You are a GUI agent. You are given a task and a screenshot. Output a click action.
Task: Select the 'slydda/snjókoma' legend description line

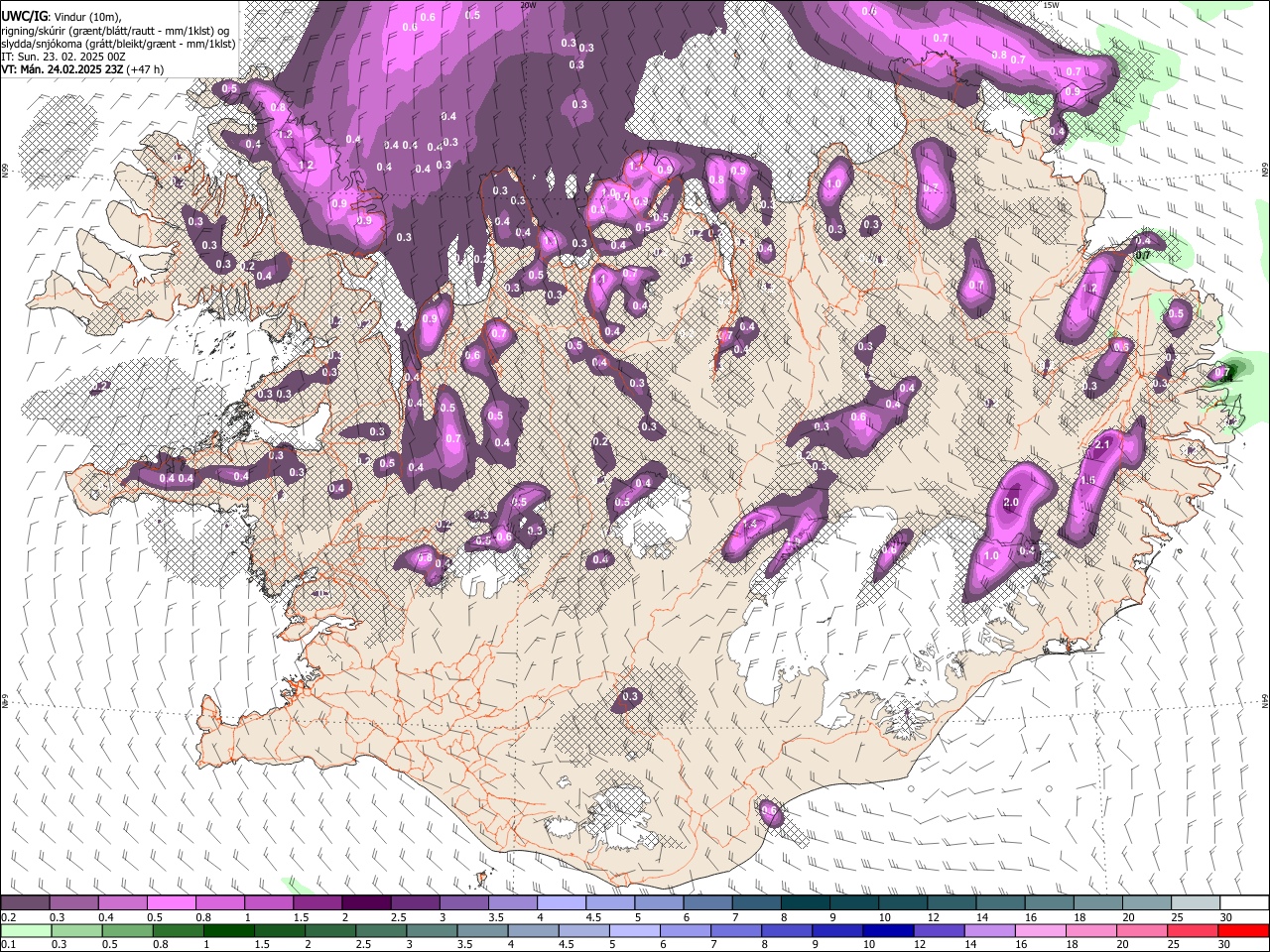pyautogui.click(x=118, y=44)
